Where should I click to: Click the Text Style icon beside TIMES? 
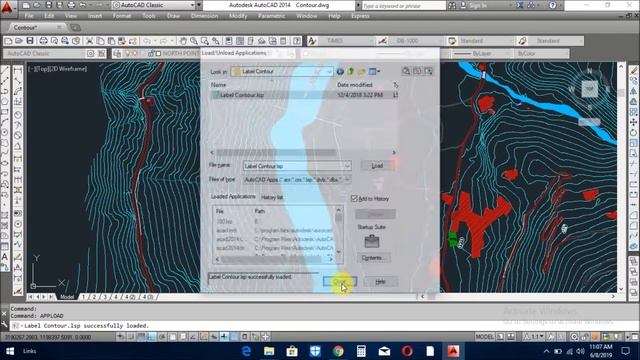[312, 41]
